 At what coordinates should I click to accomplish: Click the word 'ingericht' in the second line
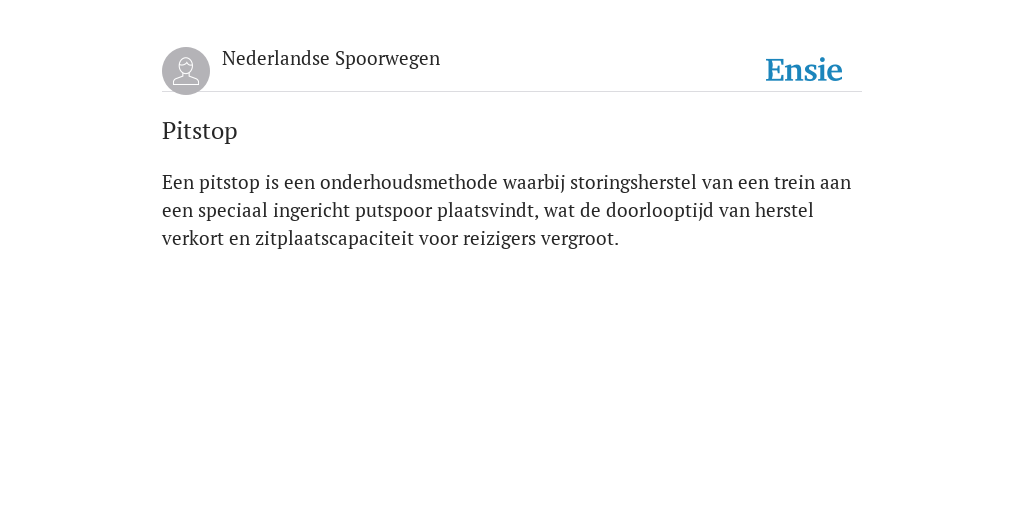312,211
